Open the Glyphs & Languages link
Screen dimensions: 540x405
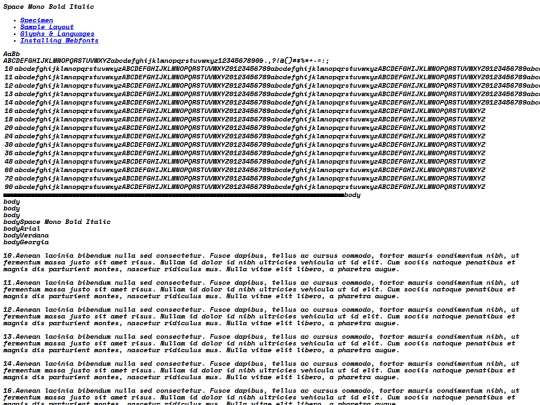pos(57,34)
